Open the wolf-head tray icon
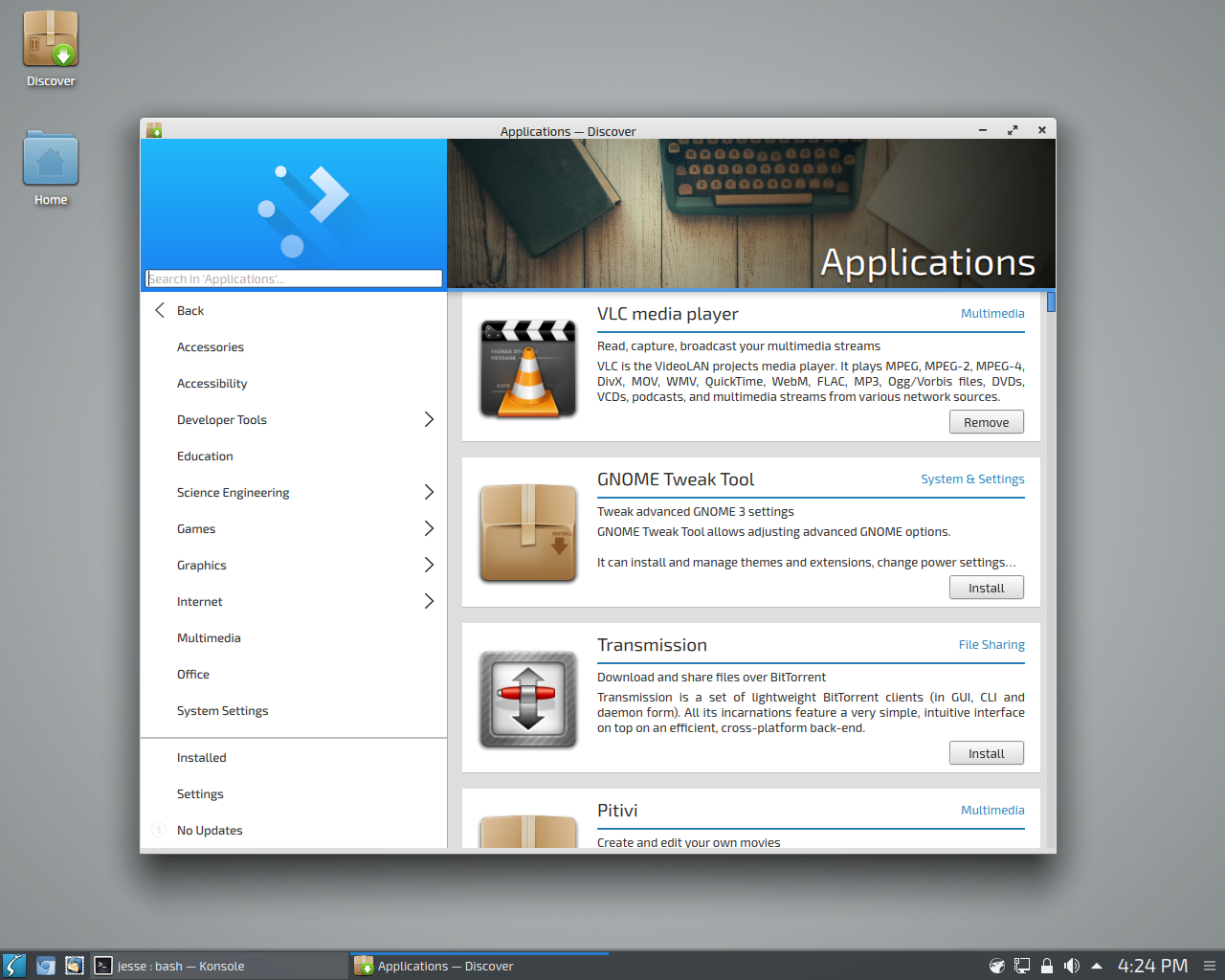 click(x=996, y=966)
